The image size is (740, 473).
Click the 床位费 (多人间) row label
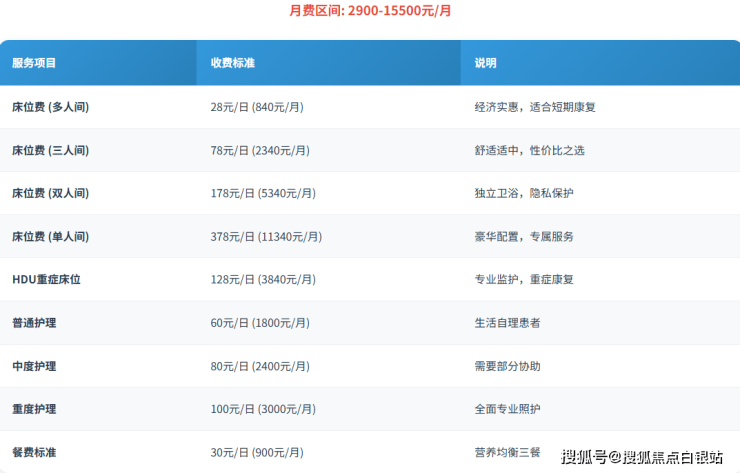point(50,107)
